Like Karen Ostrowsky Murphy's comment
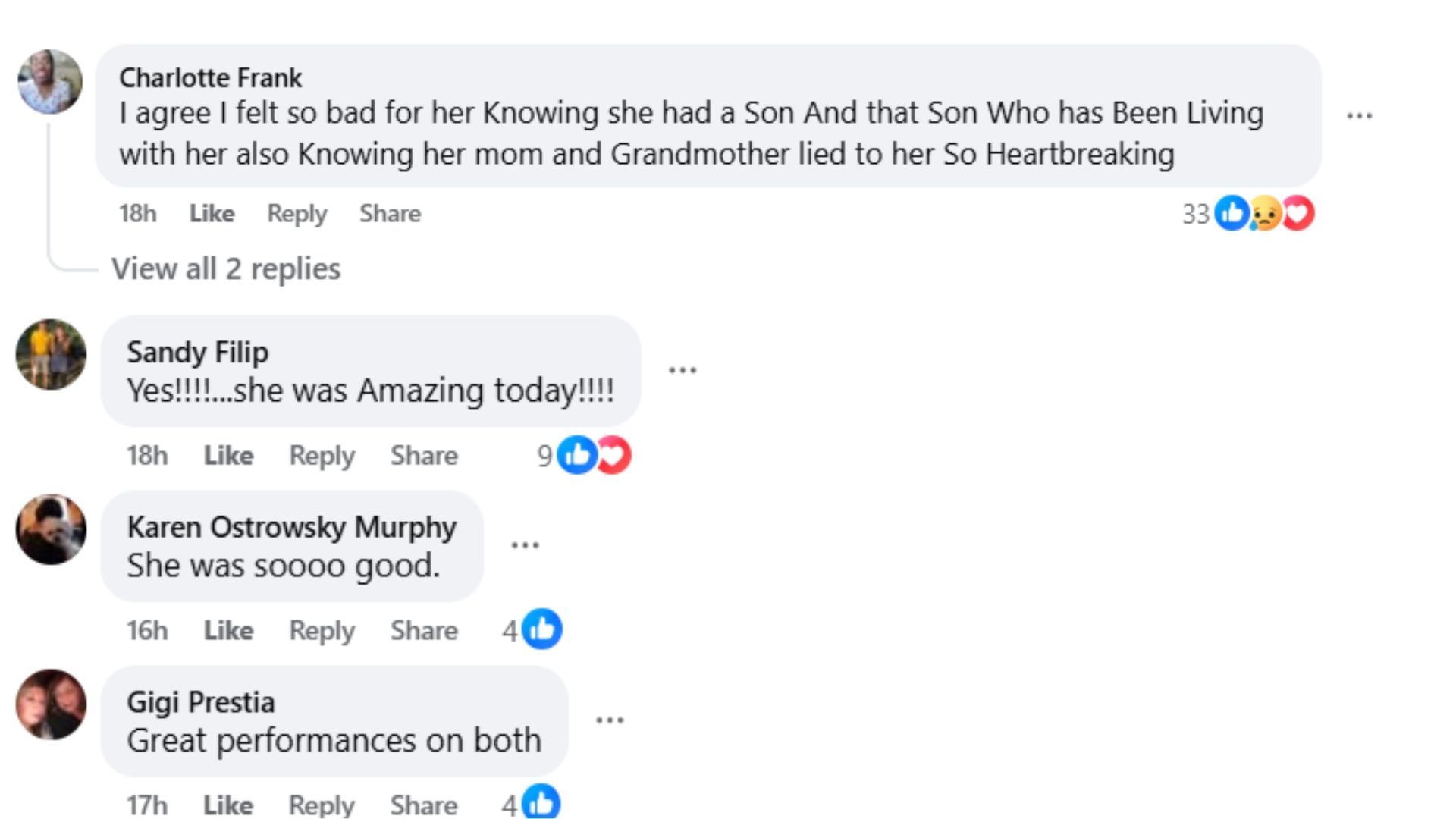Screen dimensions: 1456x819 pyautogui.click(x=228, y=631)
